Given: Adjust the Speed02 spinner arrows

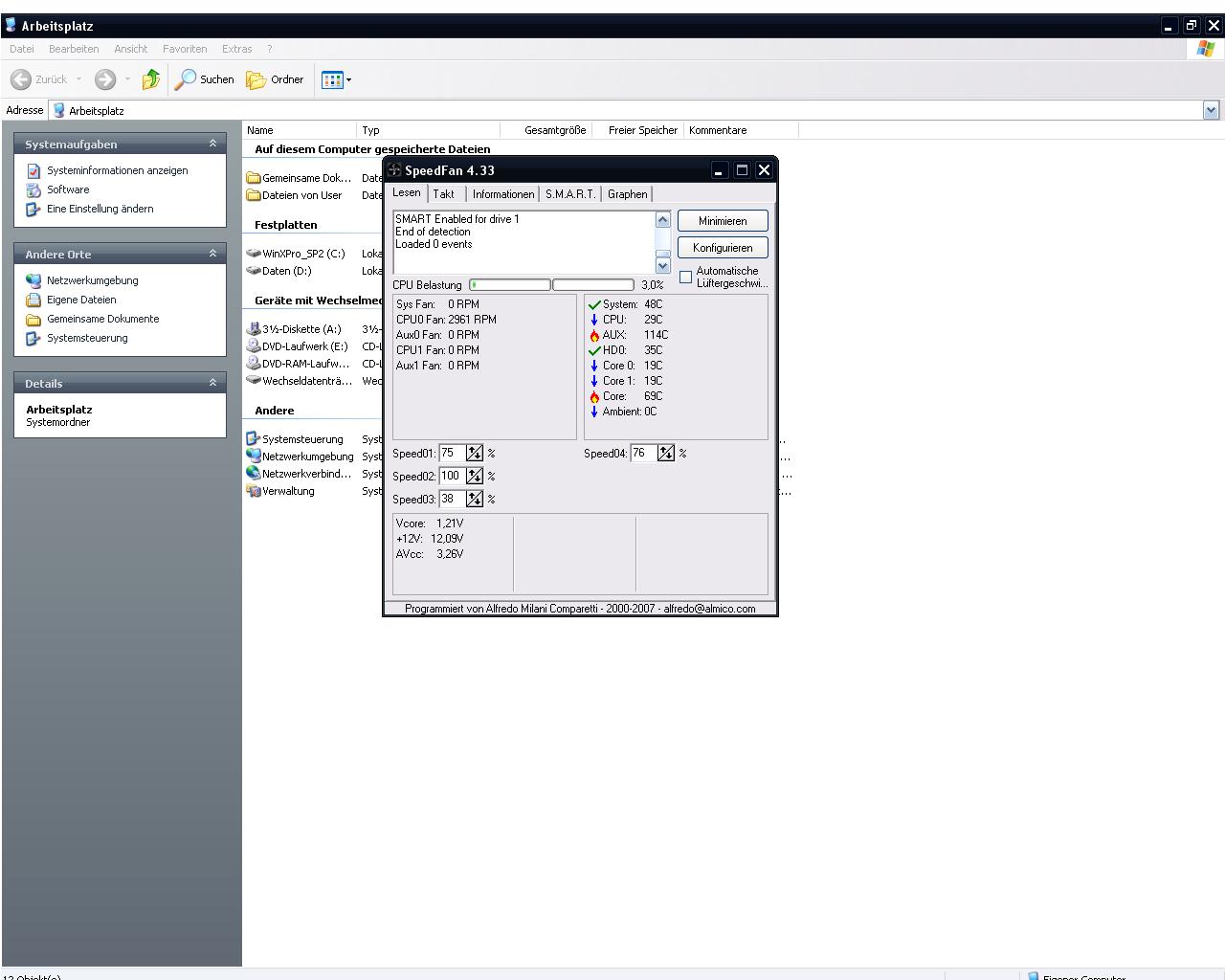Looking at the screenshot, I should click(475, 476).
